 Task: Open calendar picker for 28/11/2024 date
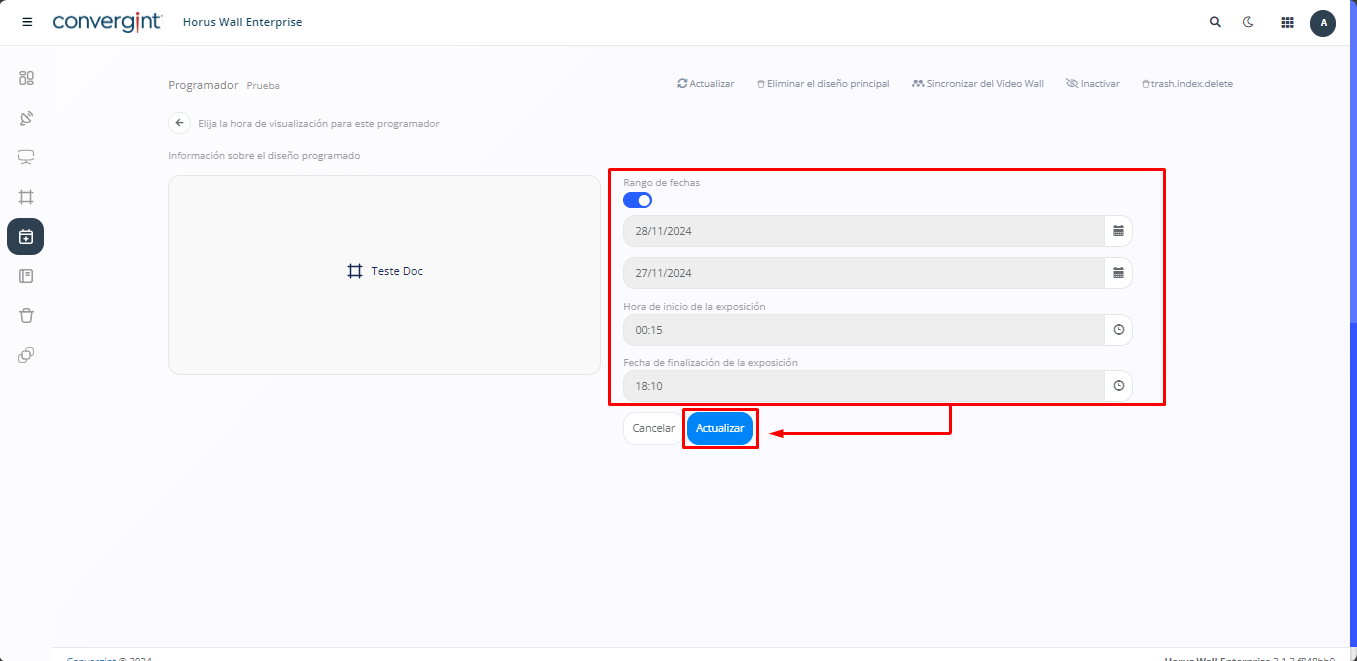(1118, 231)
